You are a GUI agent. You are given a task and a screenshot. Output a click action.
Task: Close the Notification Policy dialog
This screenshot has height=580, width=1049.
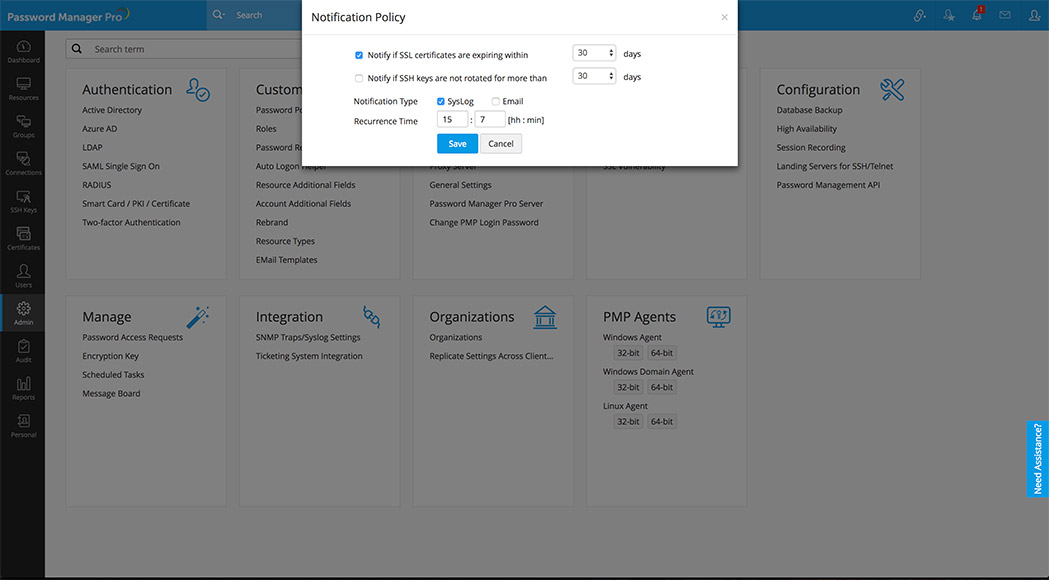tap(725, 17)
